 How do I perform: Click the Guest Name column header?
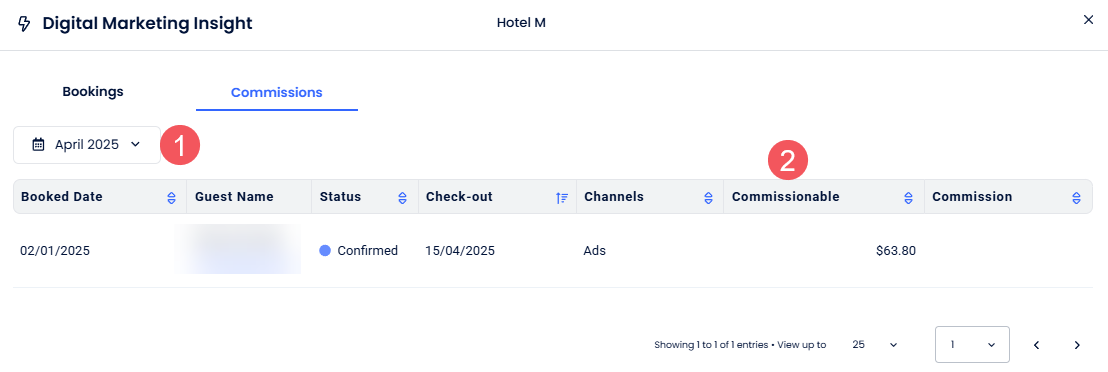(x=234, y=197)
